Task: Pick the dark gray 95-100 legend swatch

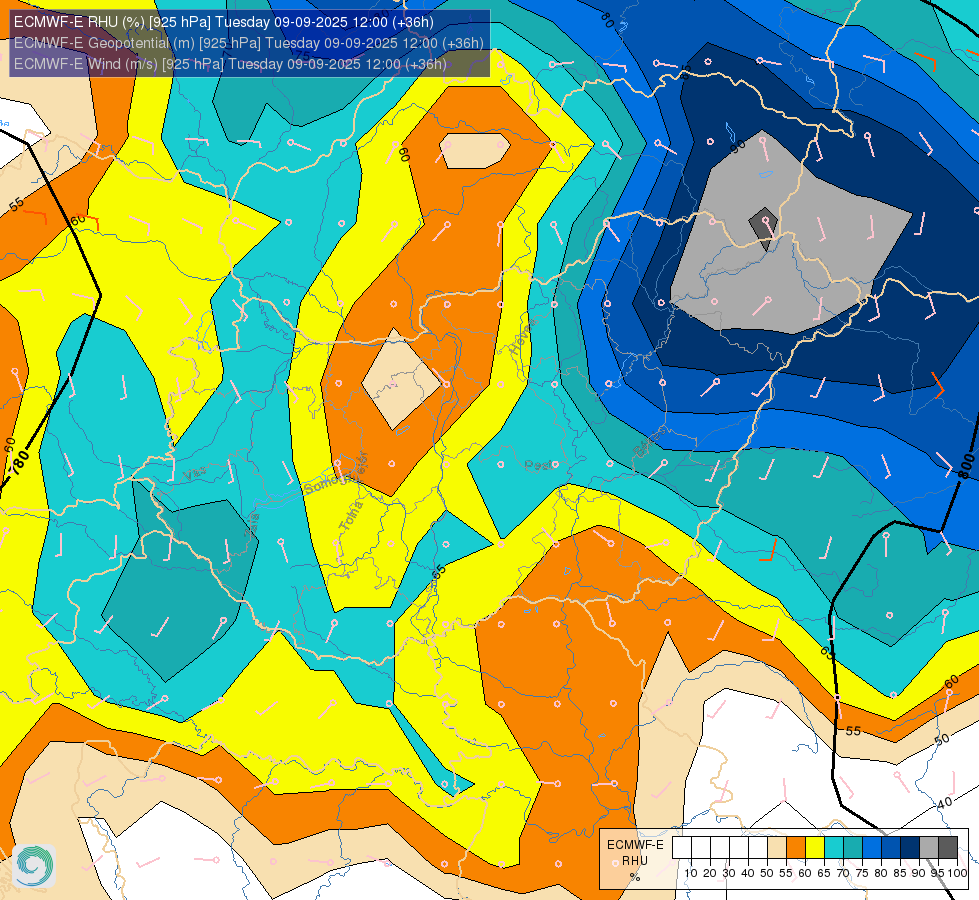Action: 948,847
